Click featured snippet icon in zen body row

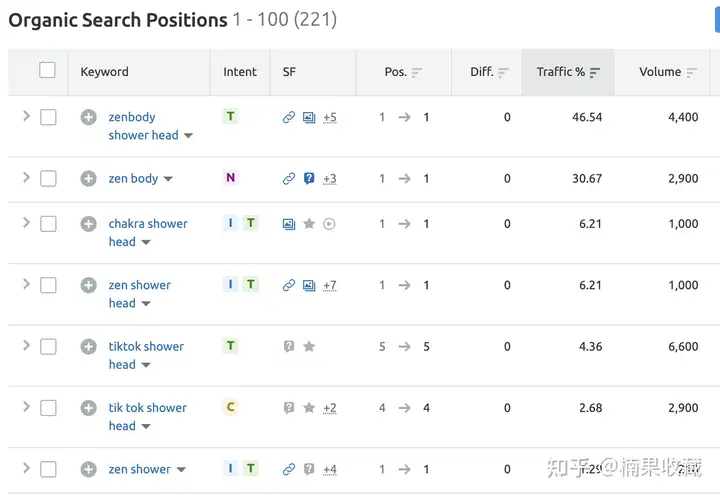tap(309, 178)
